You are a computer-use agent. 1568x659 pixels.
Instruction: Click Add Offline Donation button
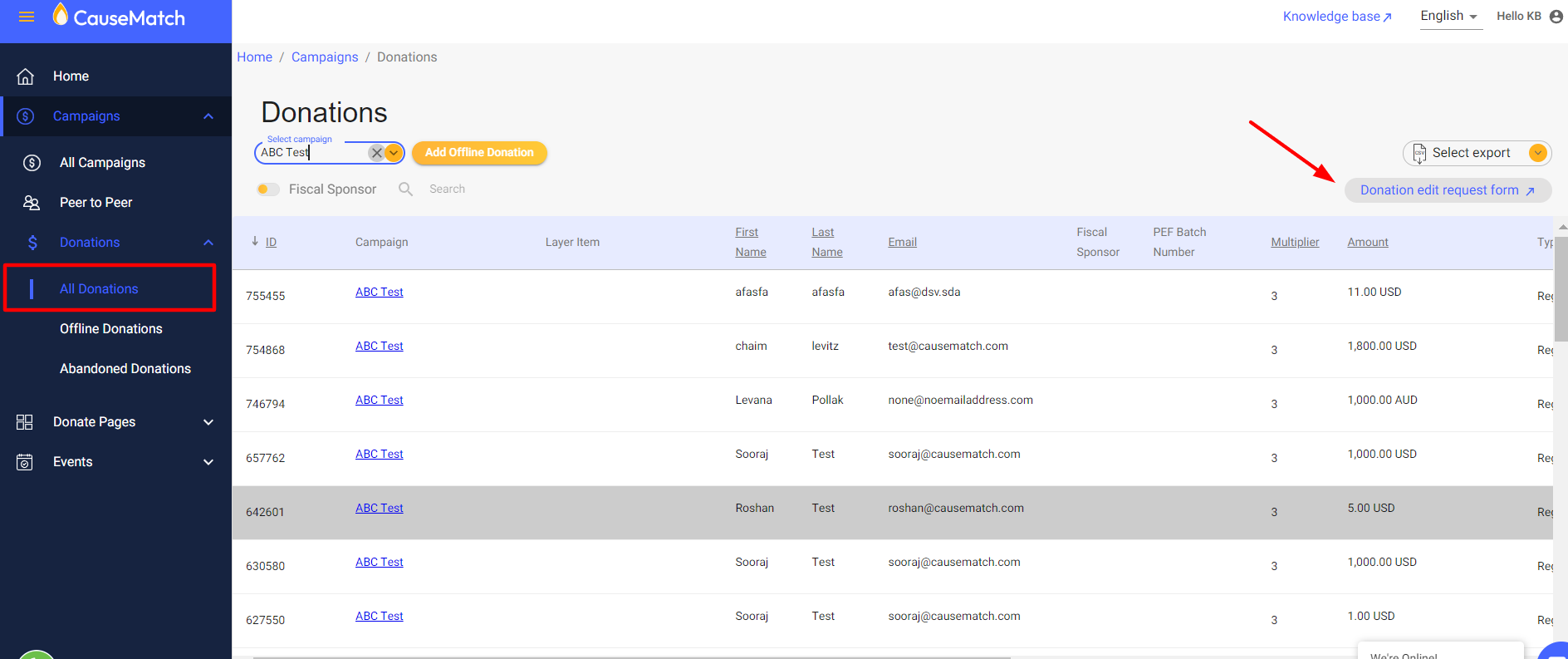(479, 153)
